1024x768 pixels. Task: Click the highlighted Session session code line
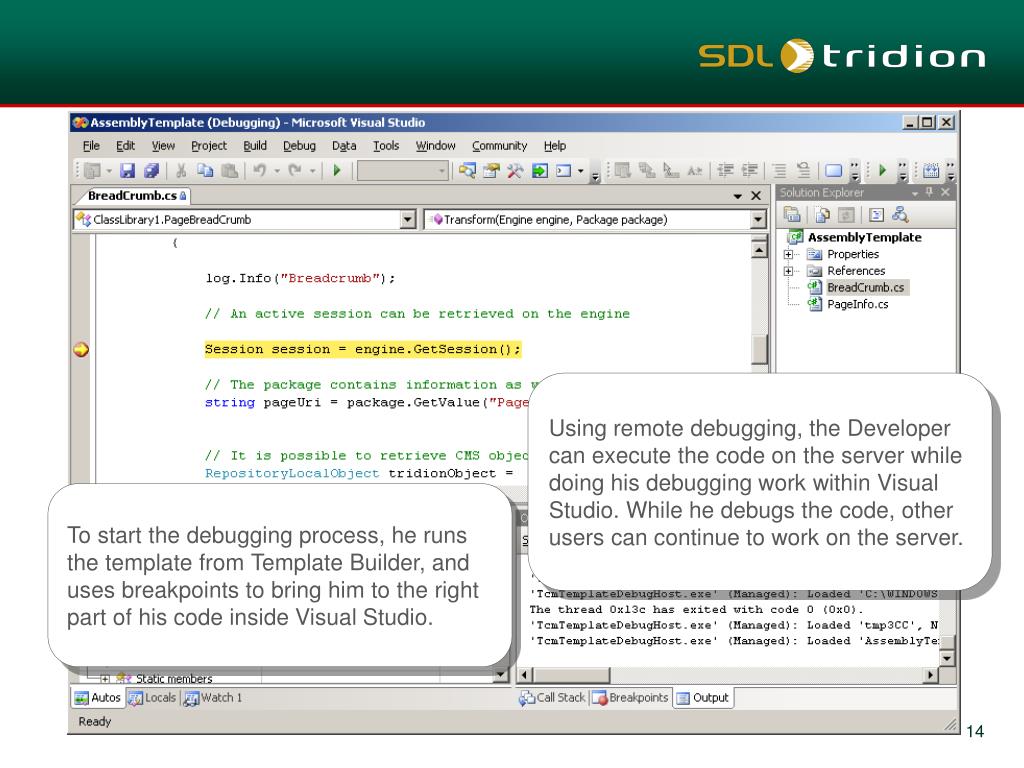tap(362, 349)
